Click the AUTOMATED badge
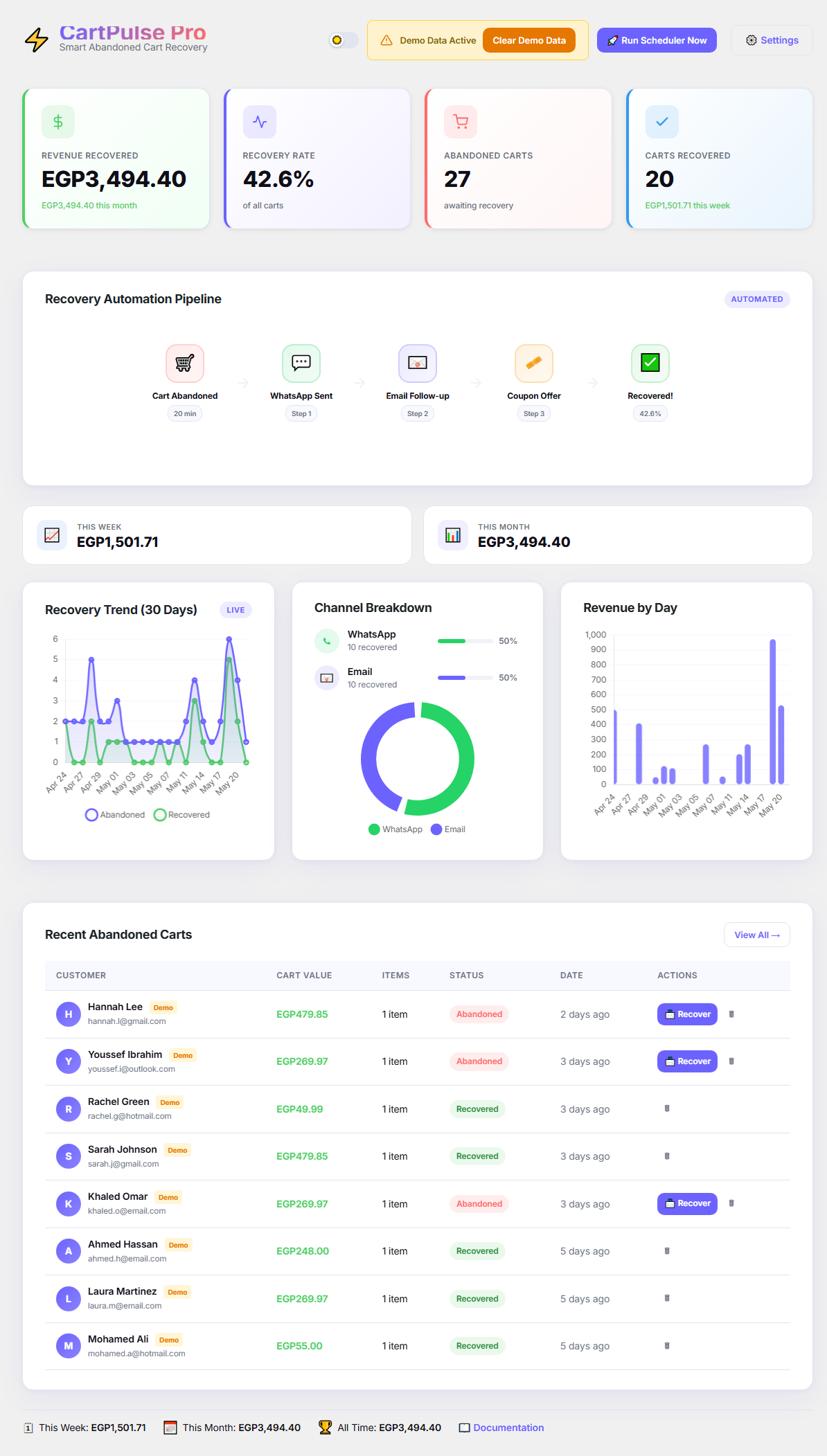 (x=757, y=299)
